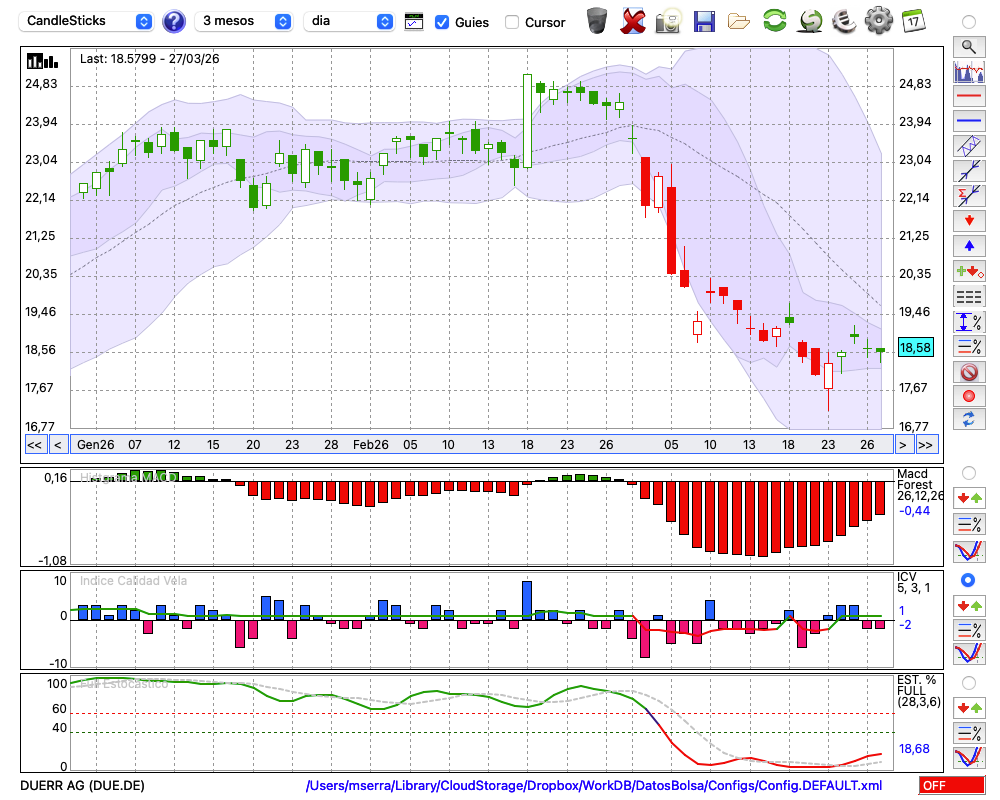Click the curve indicator button beside Estocastico panel

pyautogui.click(x=969, y=757)
